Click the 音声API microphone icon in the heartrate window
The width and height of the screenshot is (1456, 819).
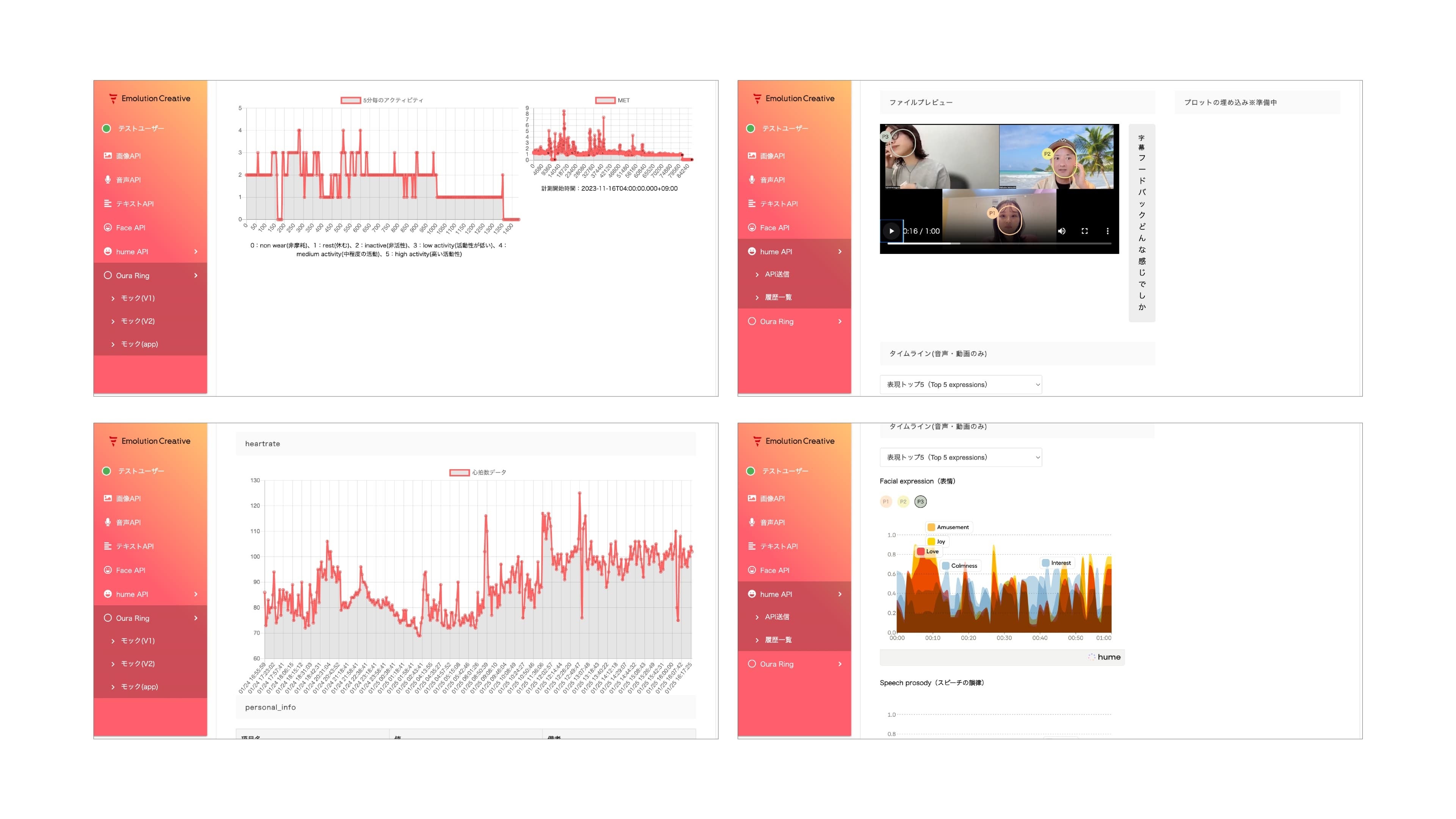pos(107,522)
